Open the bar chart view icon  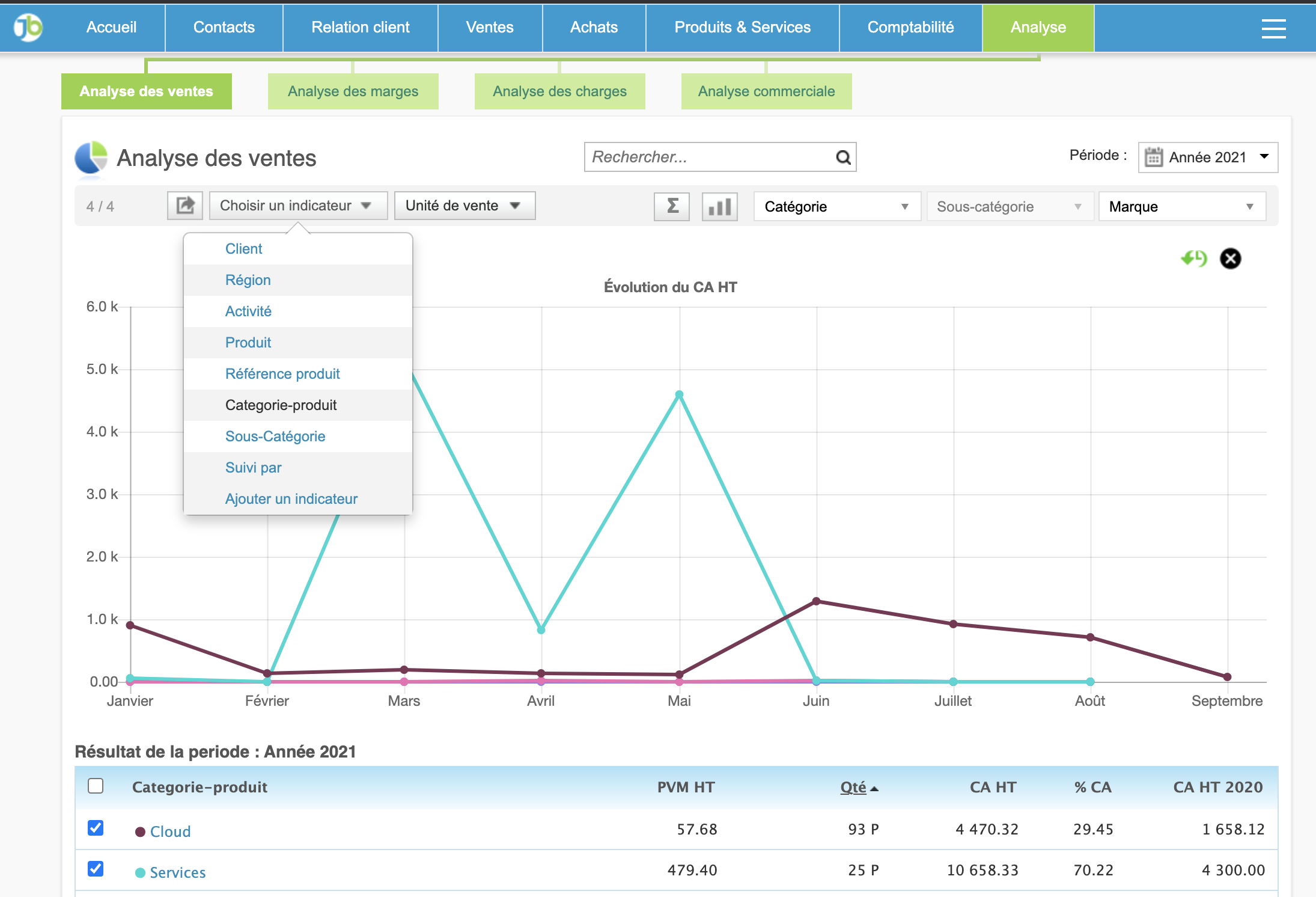719,206
